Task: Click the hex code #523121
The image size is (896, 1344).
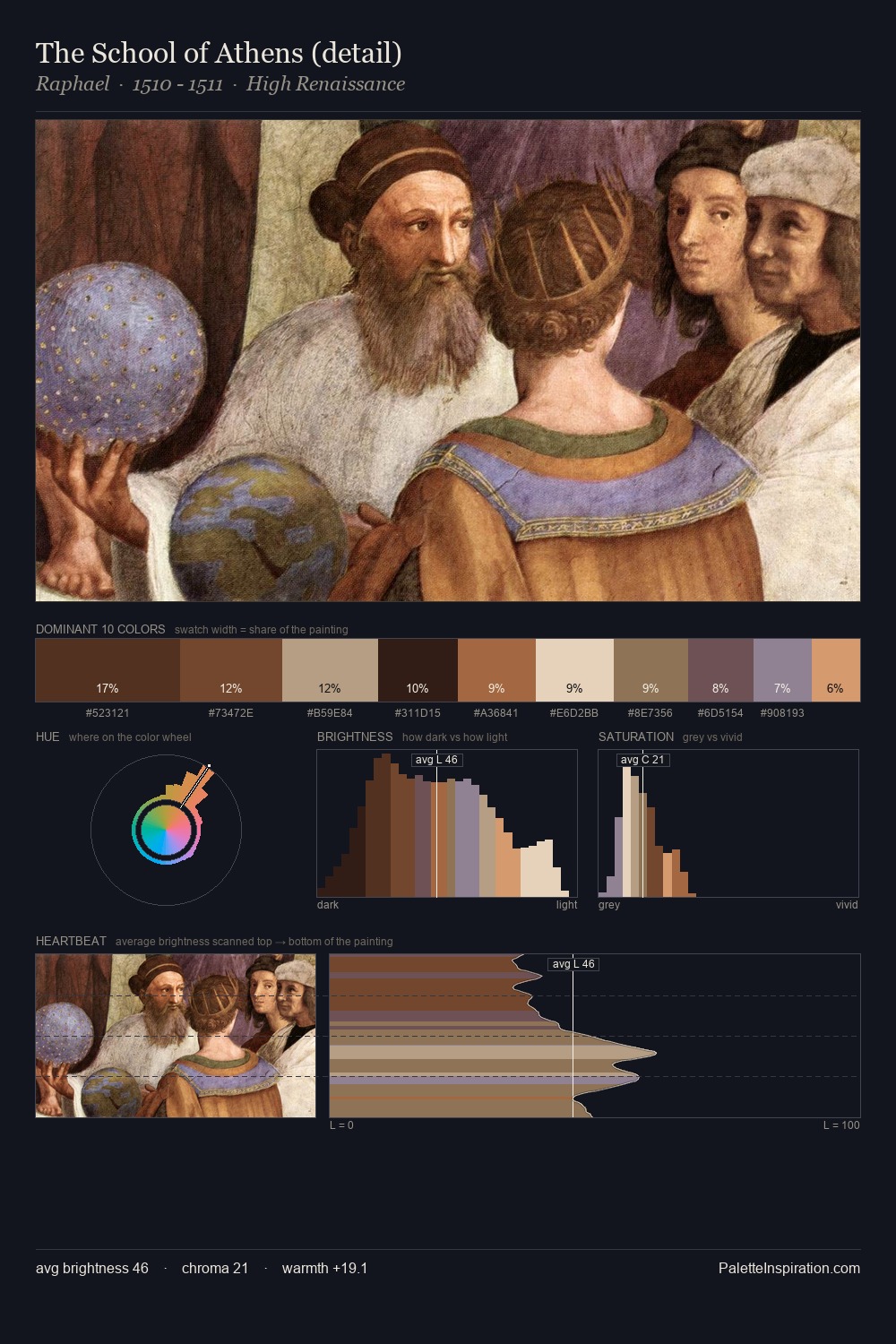Action: point(108,713)
